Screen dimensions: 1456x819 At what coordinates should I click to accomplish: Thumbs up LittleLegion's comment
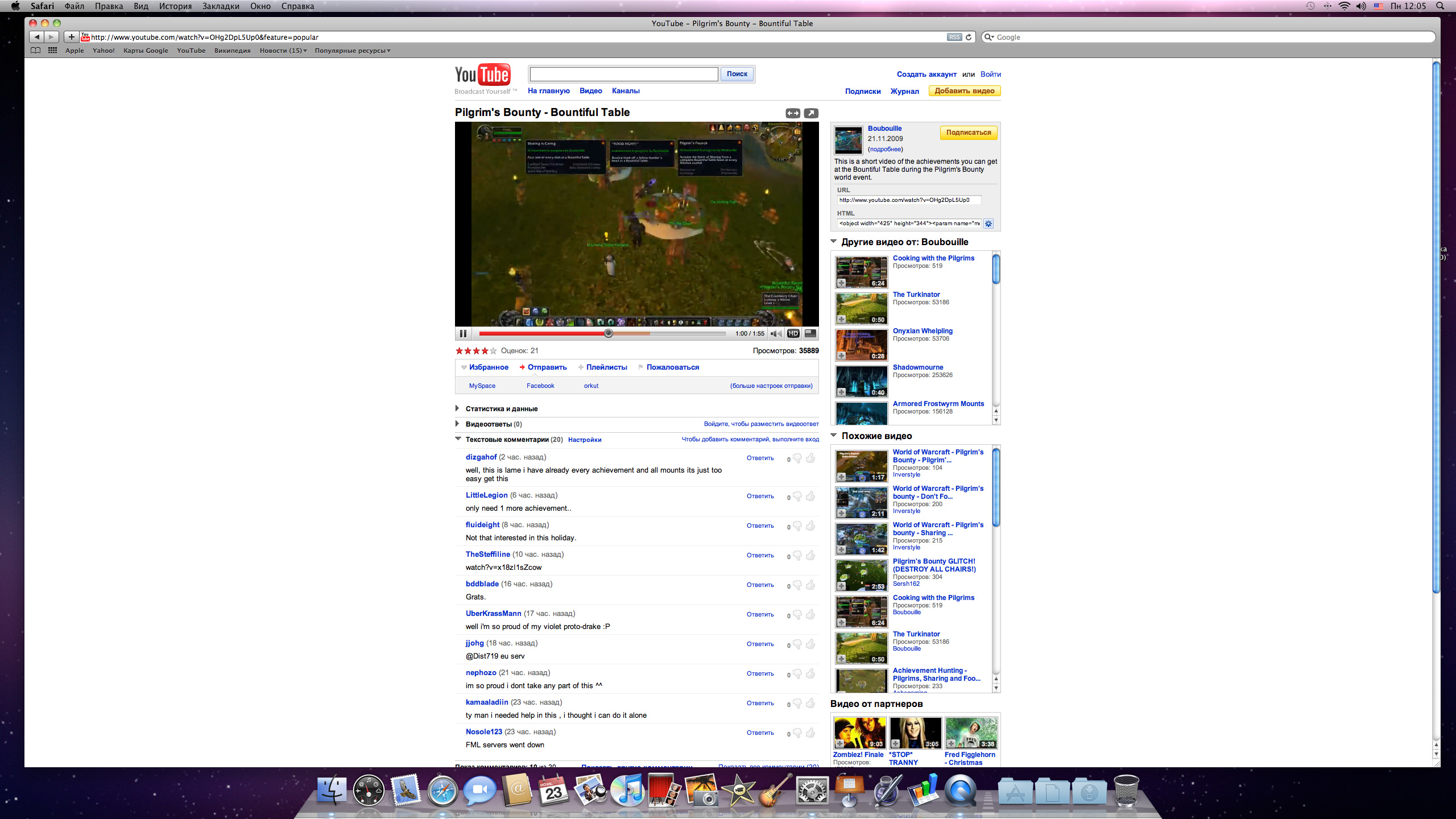coord(810,497)
